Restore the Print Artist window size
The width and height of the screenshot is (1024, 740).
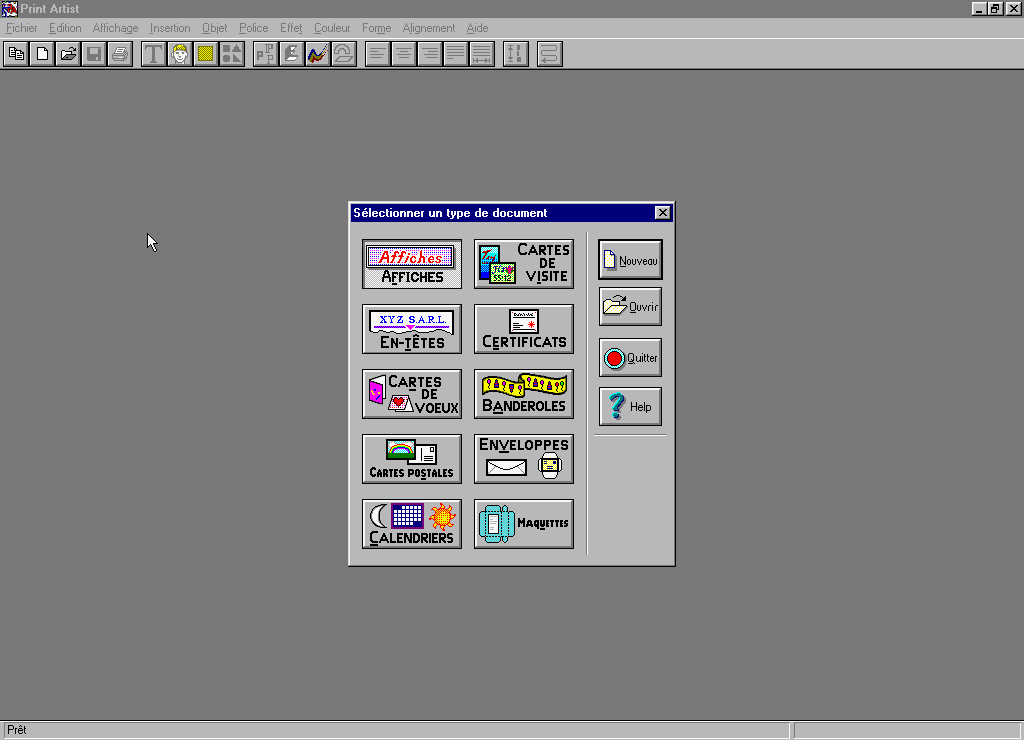point(995,8)
